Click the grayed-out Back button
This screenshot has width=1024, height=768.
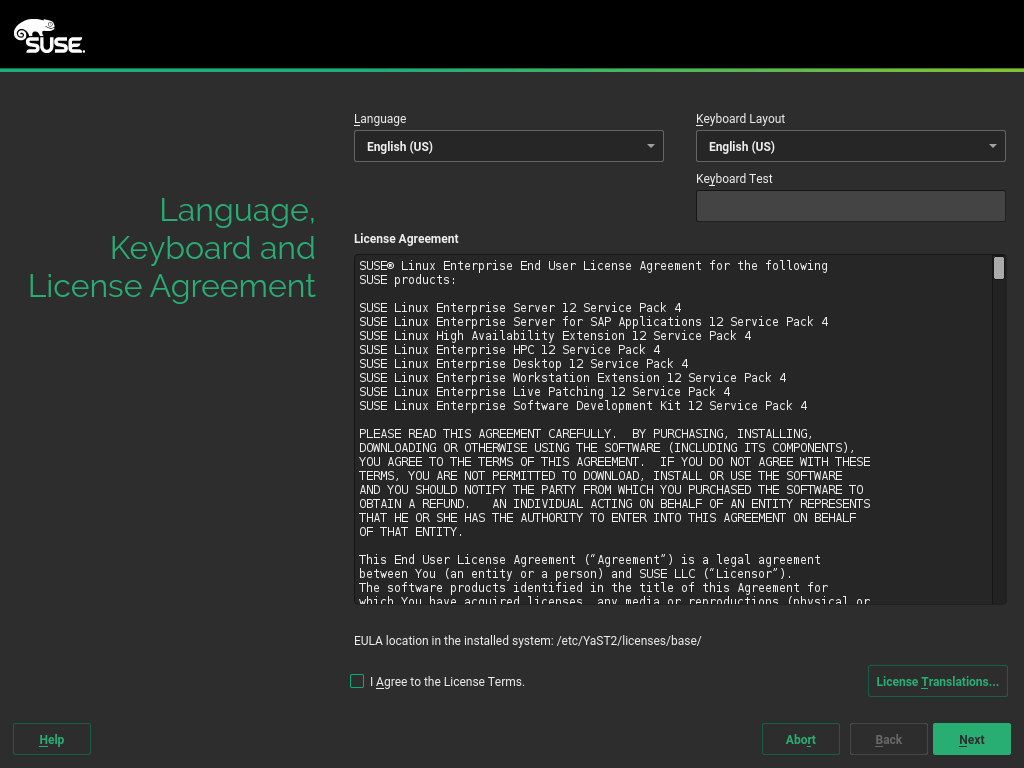tap(888, 739)
